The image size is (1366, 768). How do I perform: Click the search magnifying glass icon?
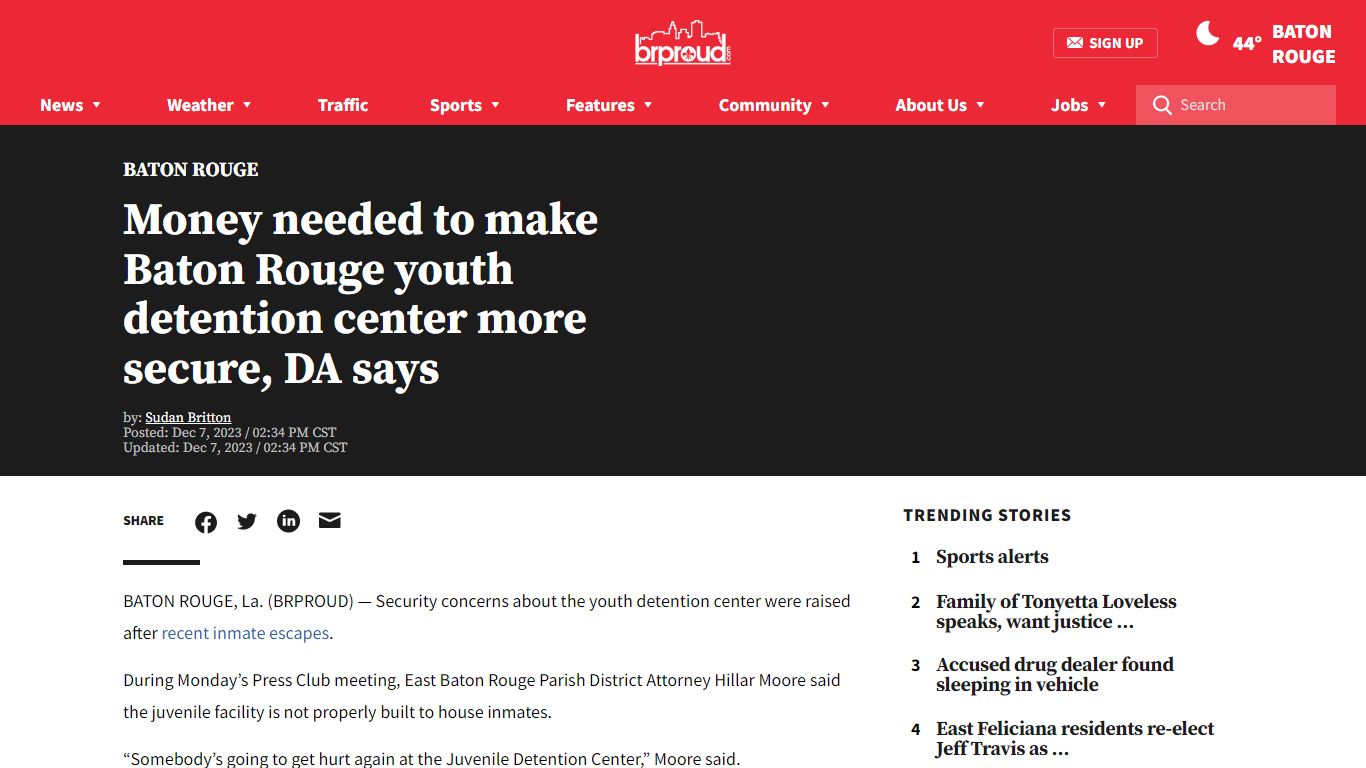pyautogui.click(x=1162, y=105)
